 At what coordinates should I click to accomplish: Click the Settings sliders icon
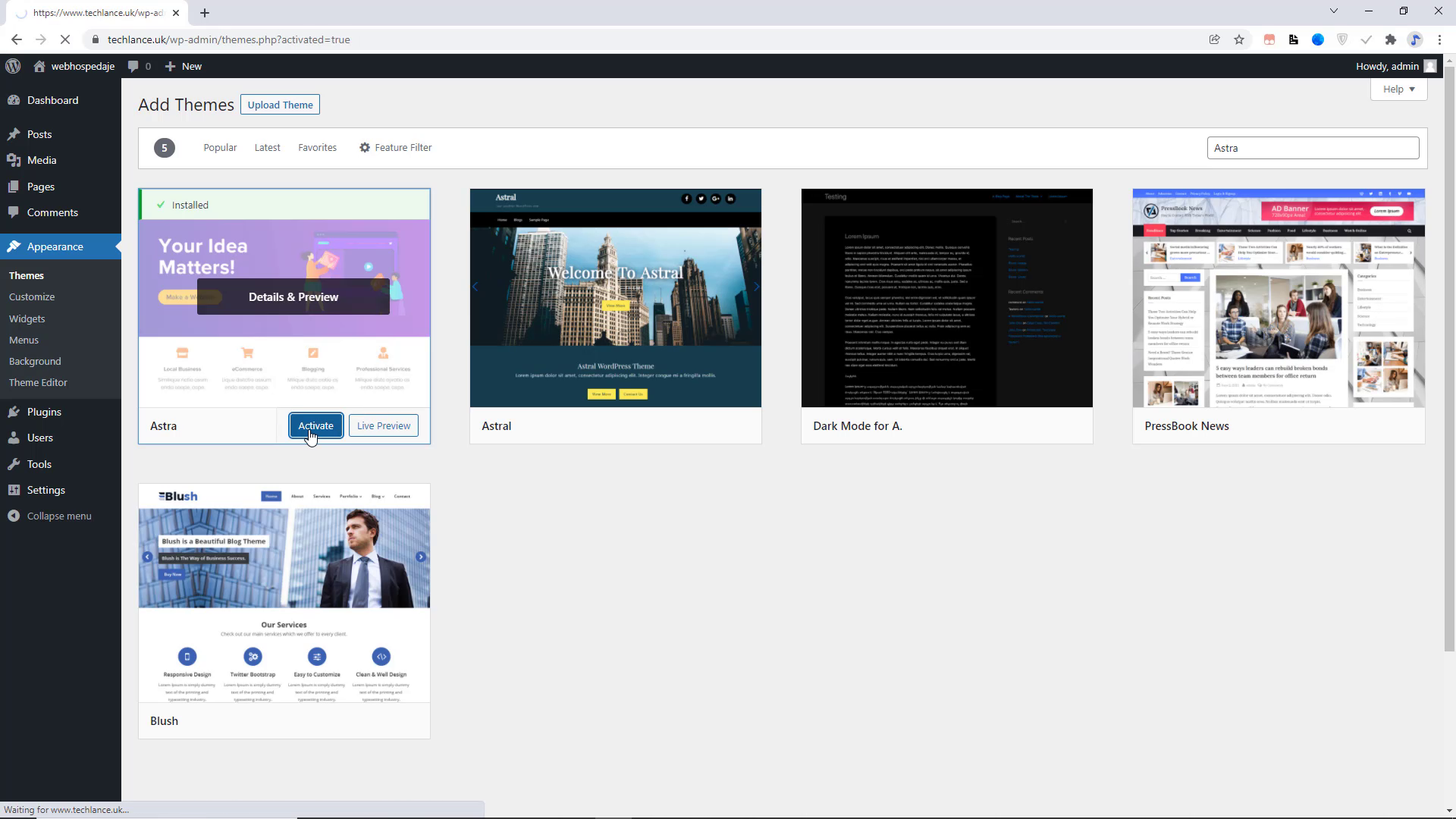coord(14,490)
